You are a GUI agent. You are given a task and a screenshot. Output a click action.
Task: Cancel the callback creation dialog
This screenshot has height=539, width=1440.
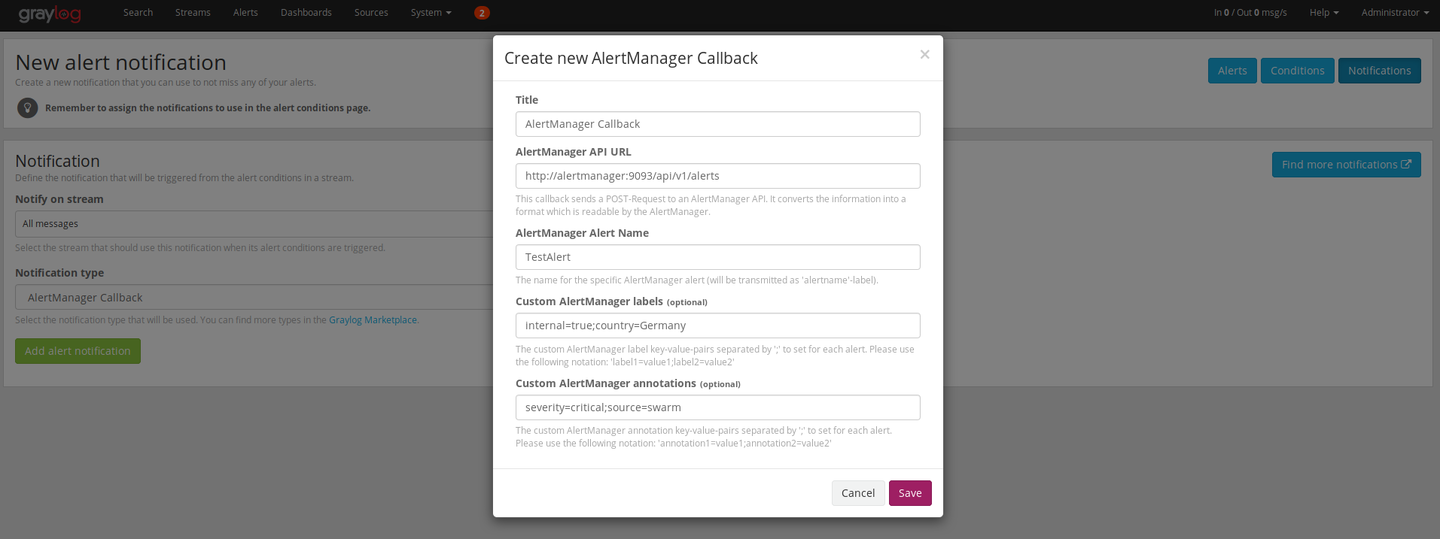click(858, 493)
